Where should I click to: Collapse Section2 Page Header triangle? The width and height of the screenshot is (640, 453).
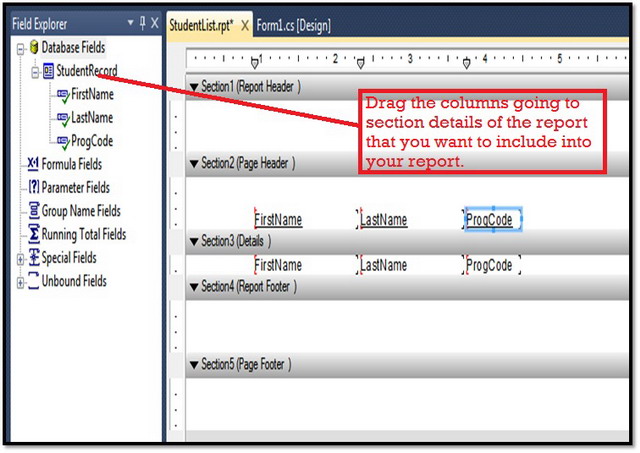(194, 164)
